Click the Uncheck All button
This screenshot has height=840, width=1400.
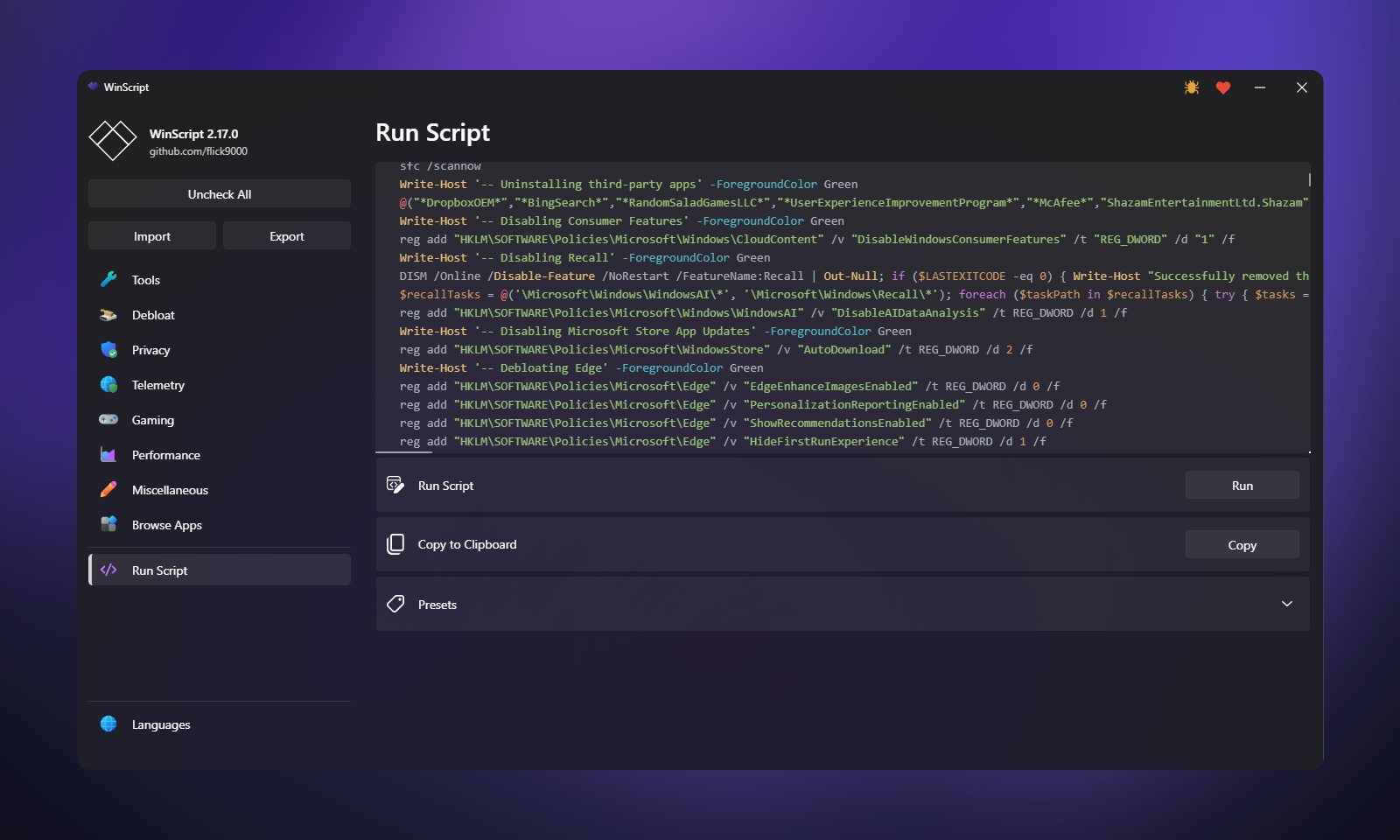[x=220, y=193]
